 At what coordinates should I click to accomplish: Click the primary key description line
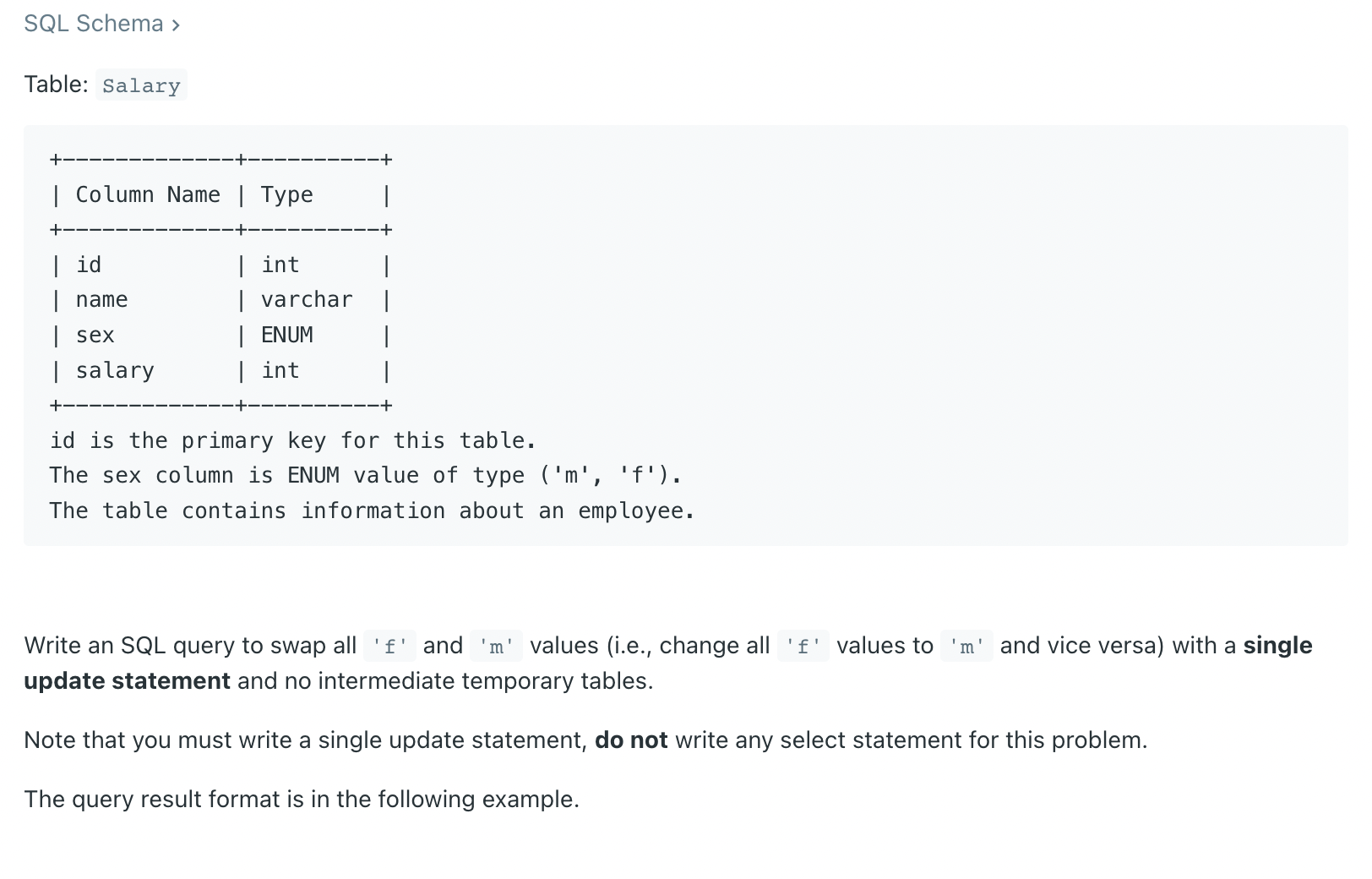click(292, 441)
